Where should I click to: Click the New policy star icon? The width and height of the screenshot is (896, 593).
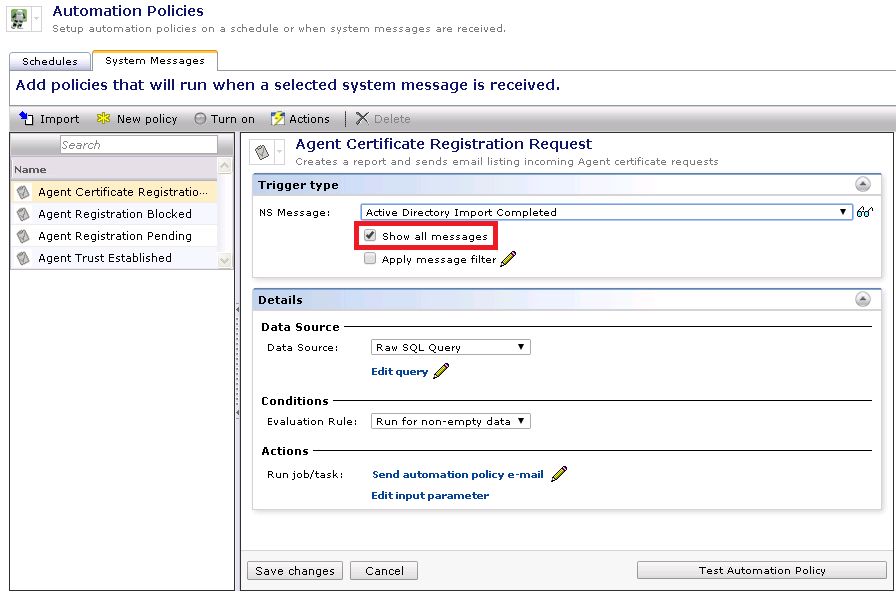(104, 119)
